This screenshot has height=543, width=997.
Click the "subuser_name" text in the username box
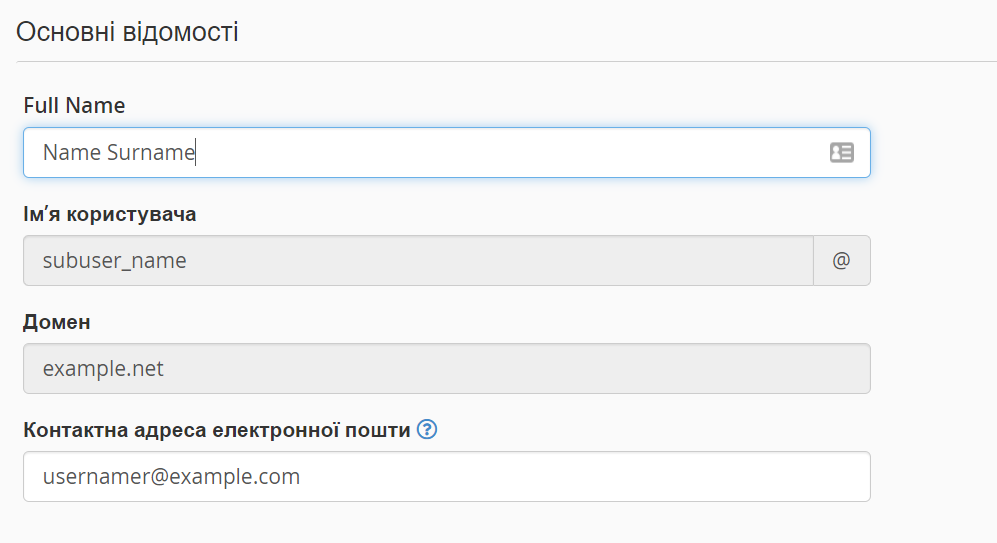click(114, 261)
